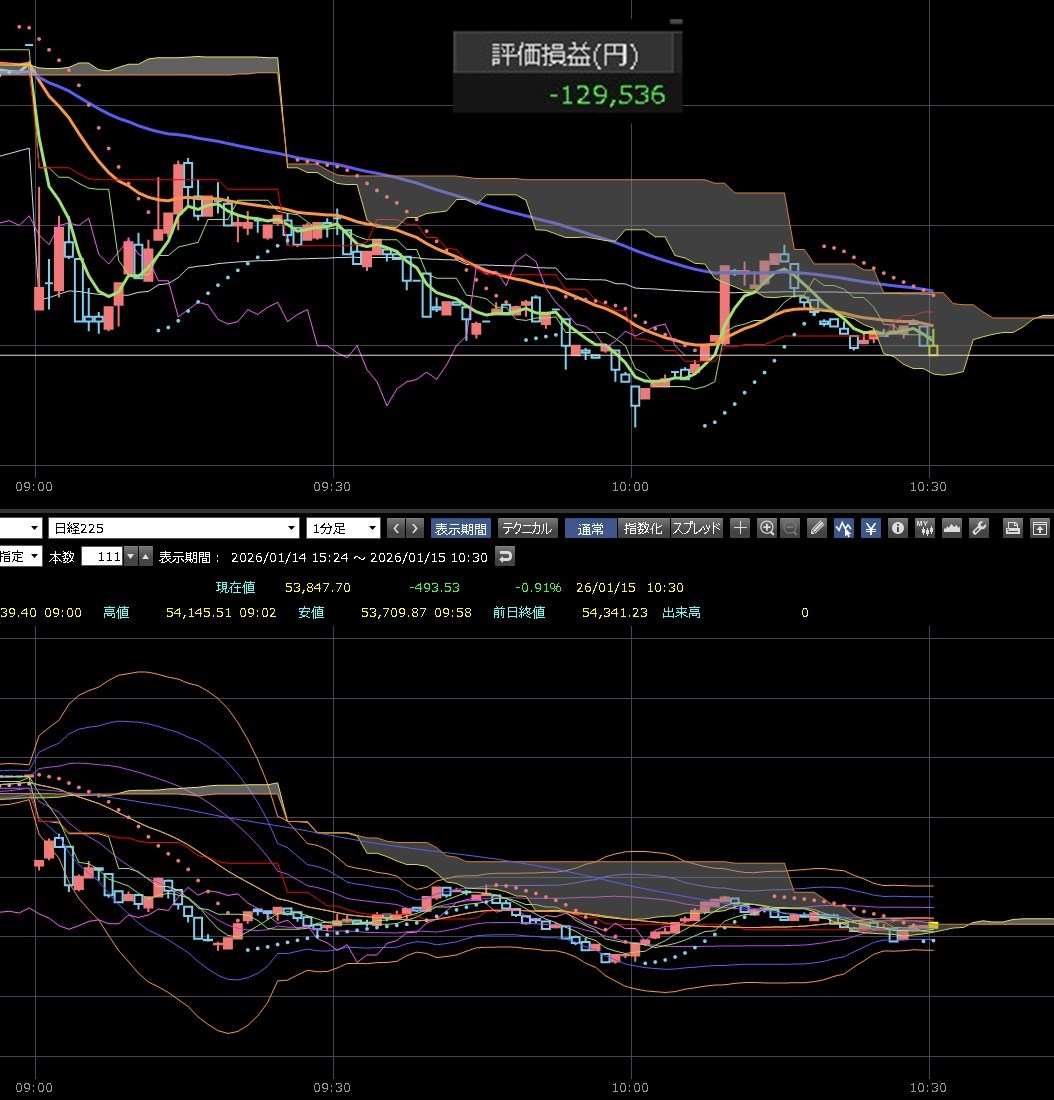Click the テクニカル button

click(527, 528)
